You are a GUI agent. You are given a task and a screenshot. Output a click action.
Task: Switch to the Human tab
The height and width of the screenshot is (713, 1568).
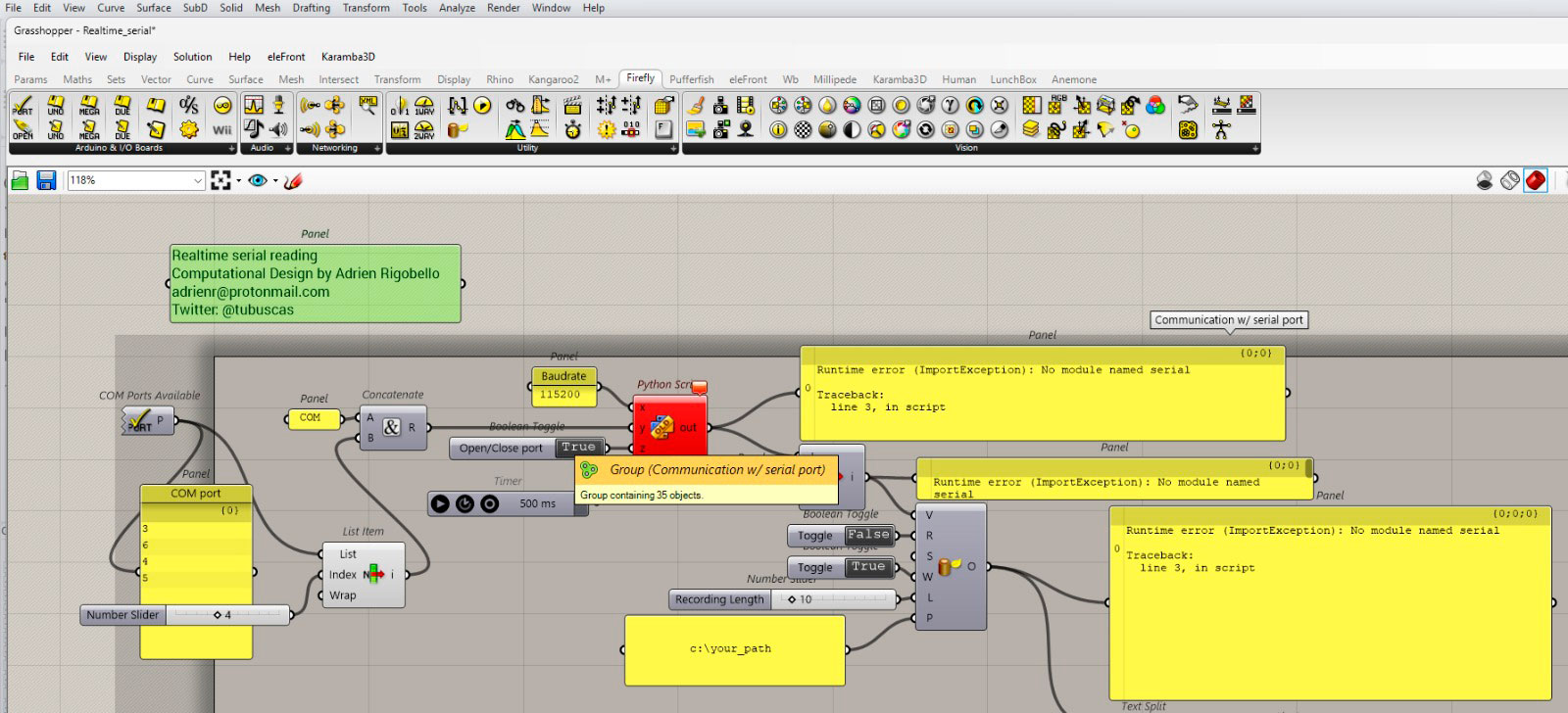pyautogui.click(x=958, y=79)
